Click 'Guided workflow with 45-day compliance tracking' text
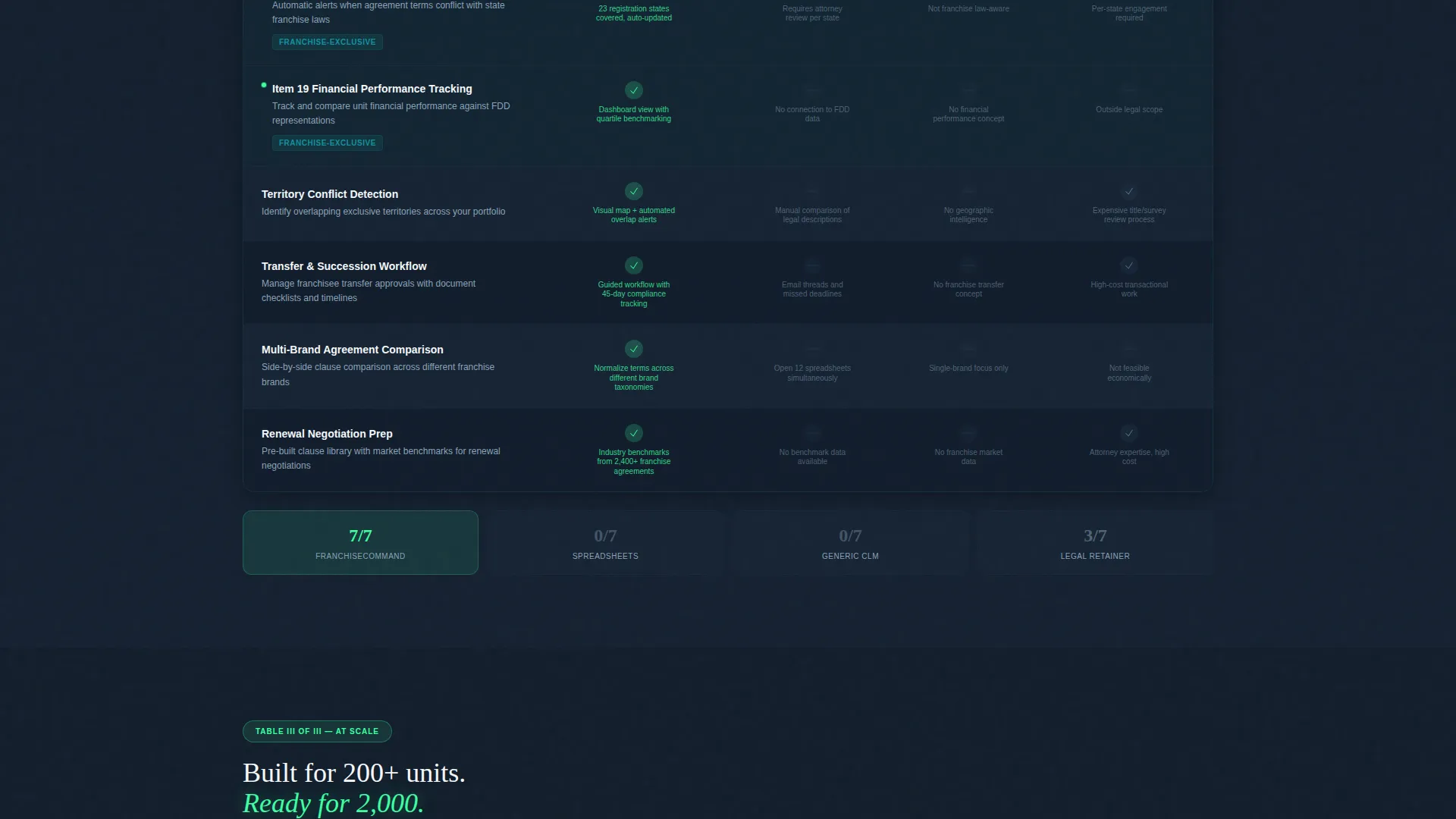 click(x=634, y=294)
